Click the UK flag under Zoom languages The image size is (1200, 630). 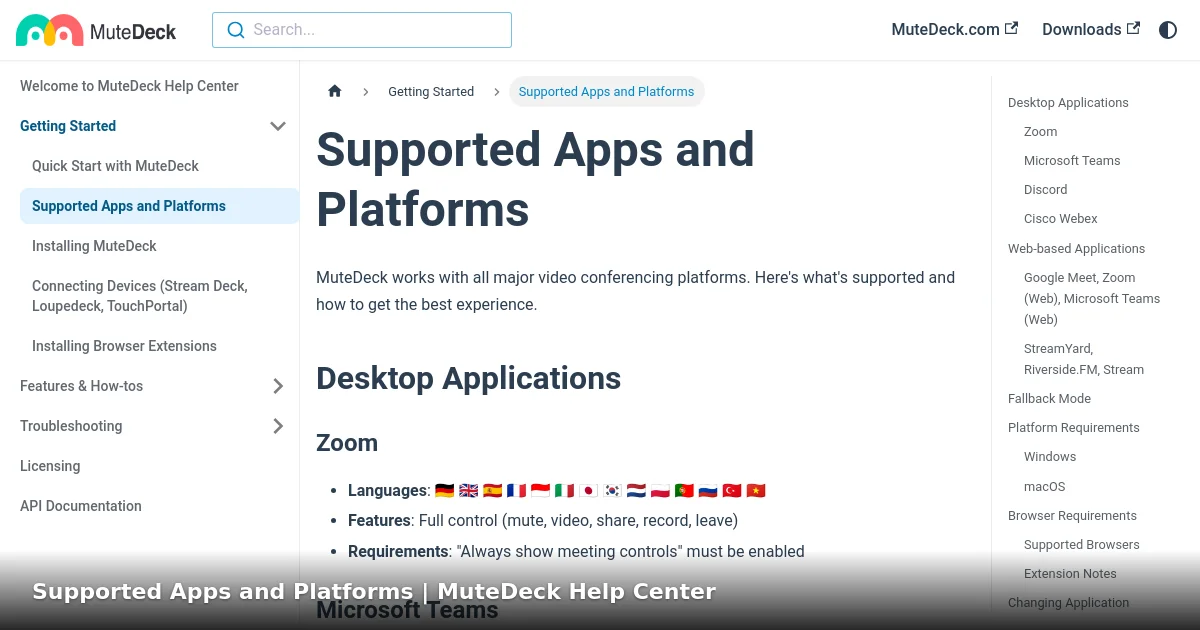point(468,491)
